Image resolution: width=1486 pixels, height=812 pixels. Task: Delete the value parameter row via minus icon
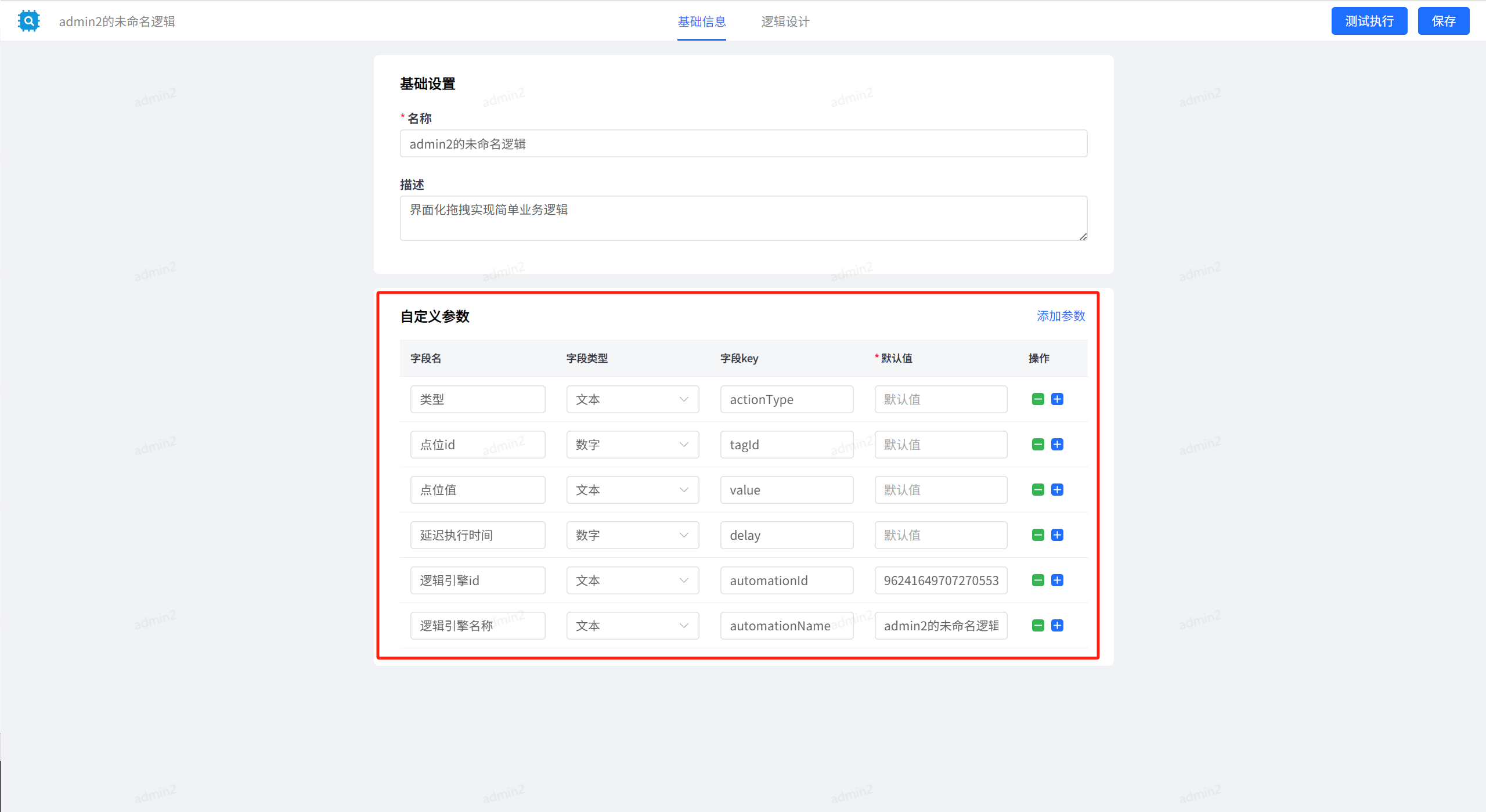[x=1037, y=489]
